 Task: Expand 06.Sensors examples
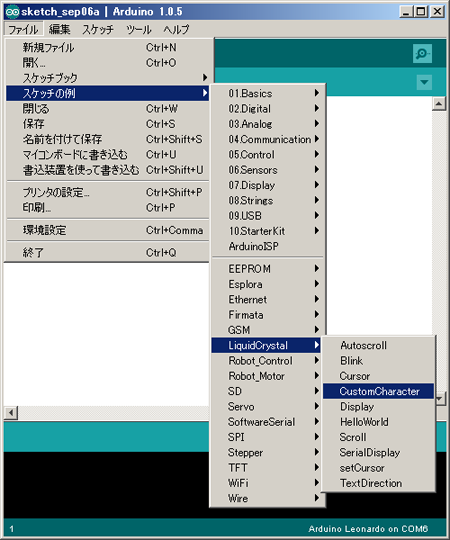click(x=267, y=170)
